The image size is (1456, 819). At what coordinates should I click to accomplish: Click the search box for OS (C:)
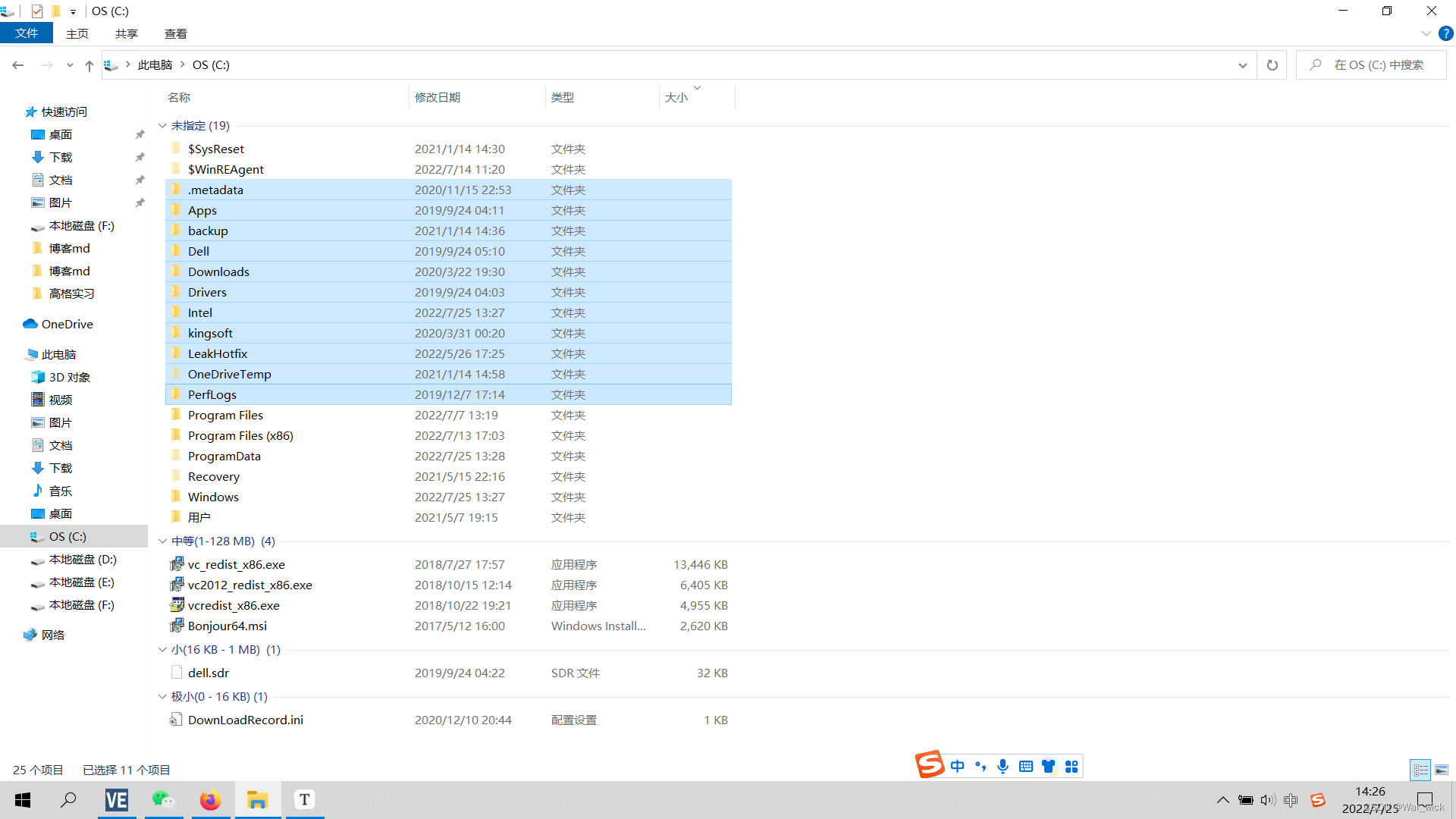pyautogui.click(x=1371, y=64)
